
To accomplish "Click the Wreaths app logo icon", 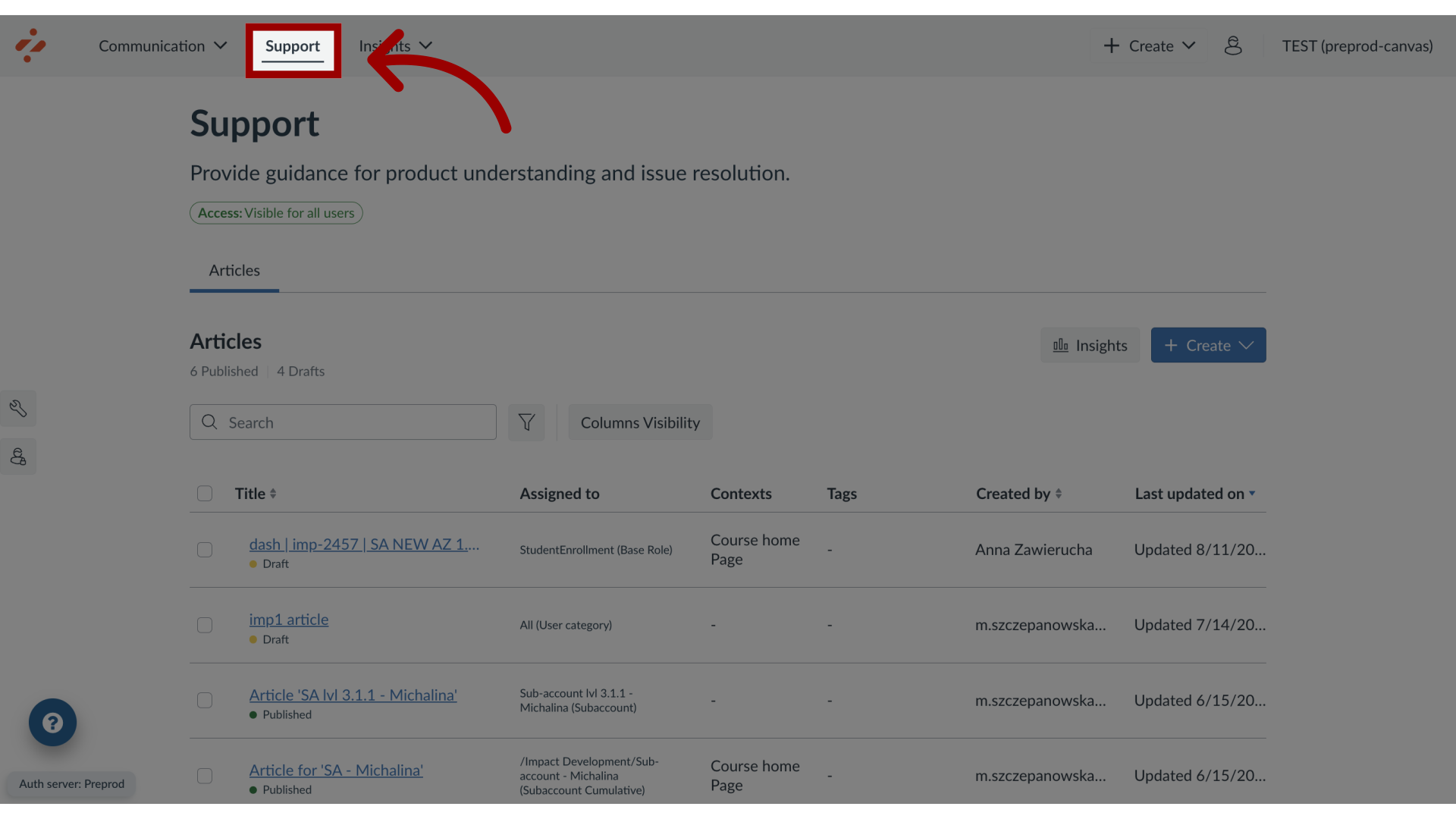I will (31, 45).
